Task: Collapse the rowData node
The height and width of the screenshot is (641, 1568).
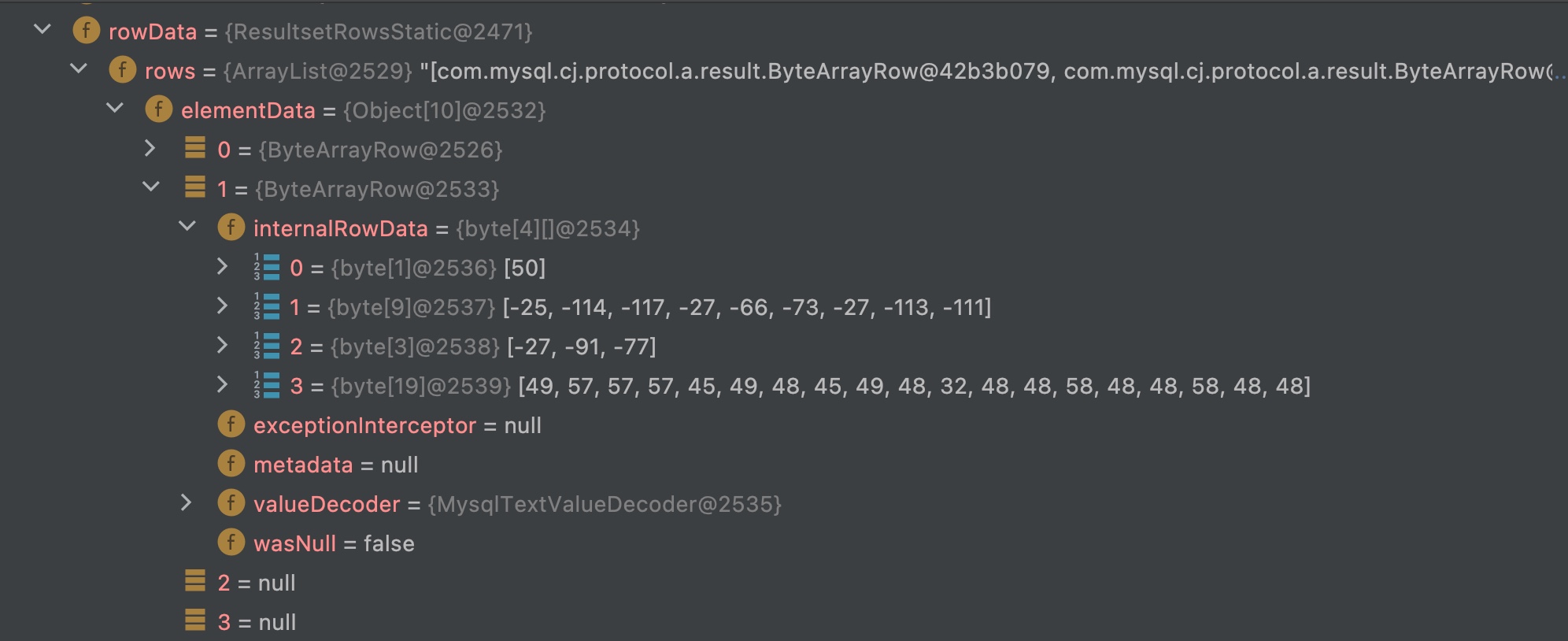Action: 43,30
